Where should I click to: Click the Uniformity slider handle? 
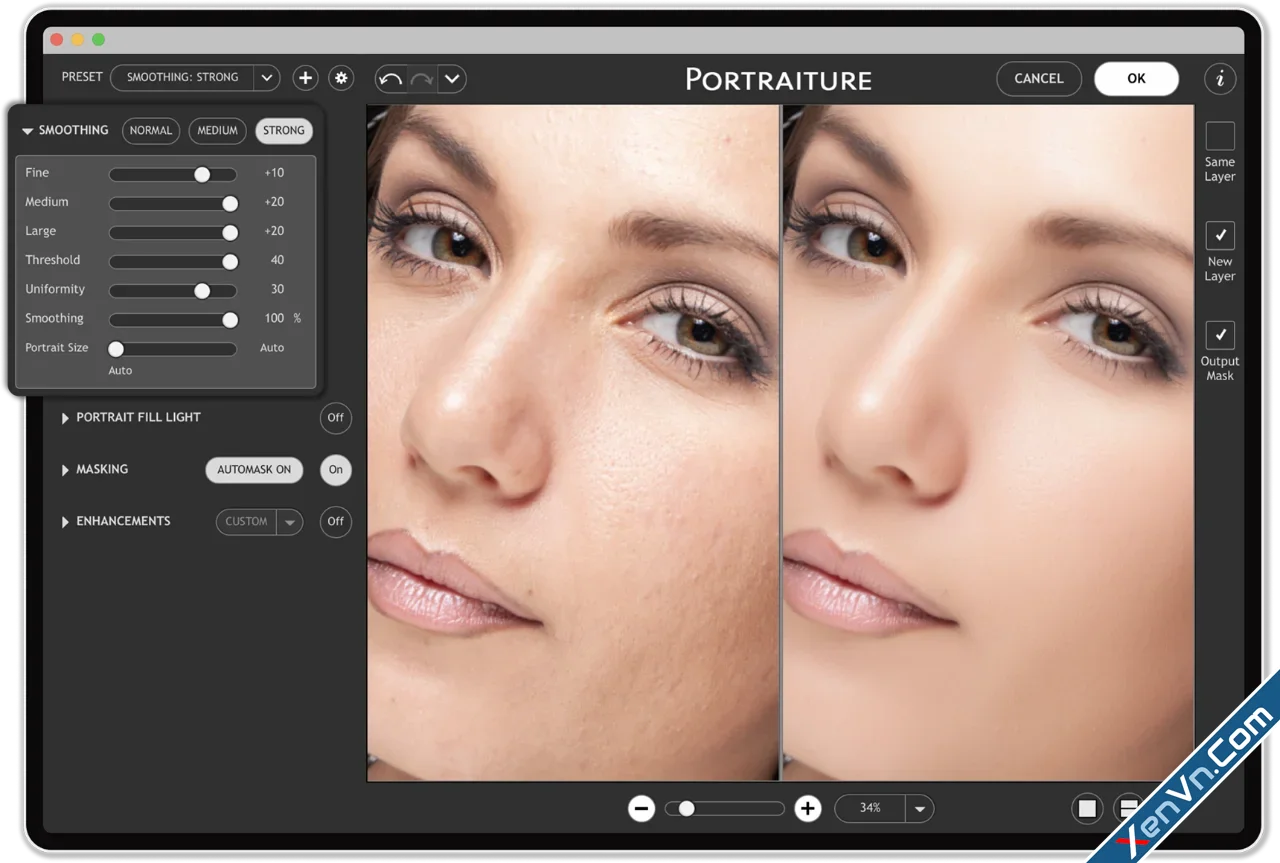click(202, 290)
